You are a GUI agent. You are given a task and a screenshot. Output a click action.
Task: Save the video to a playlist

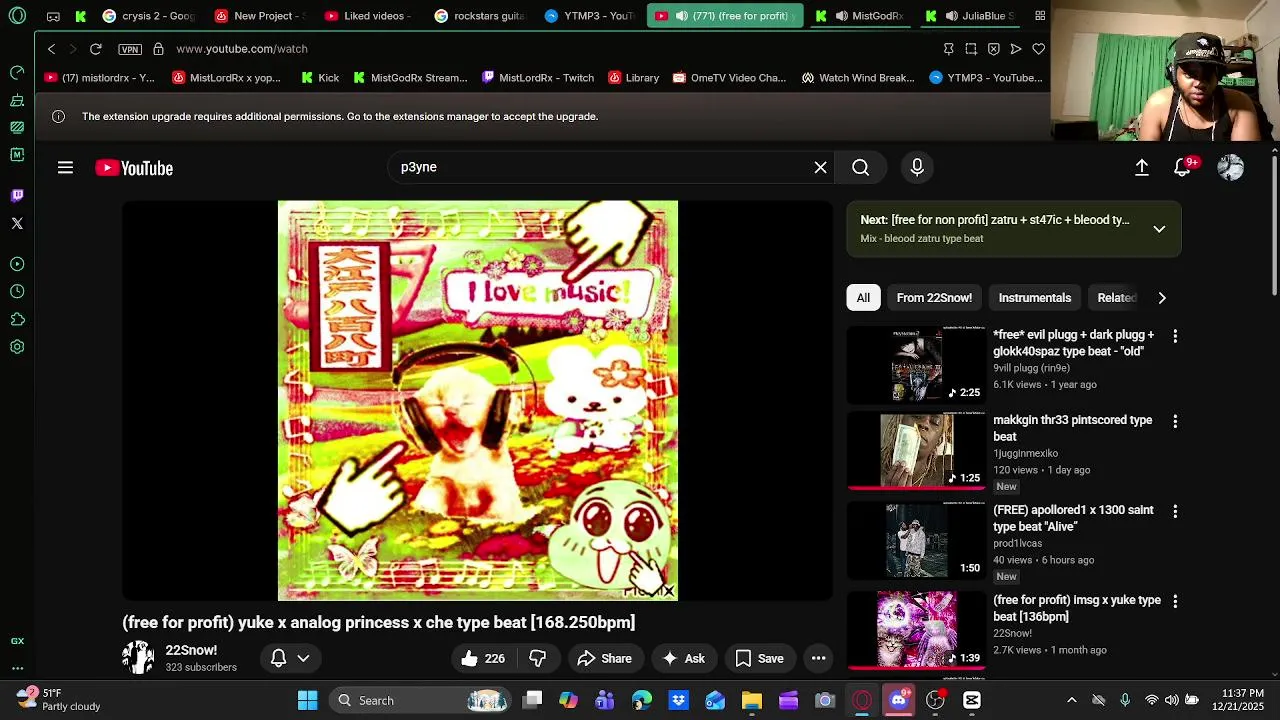[x=759, y=658]
